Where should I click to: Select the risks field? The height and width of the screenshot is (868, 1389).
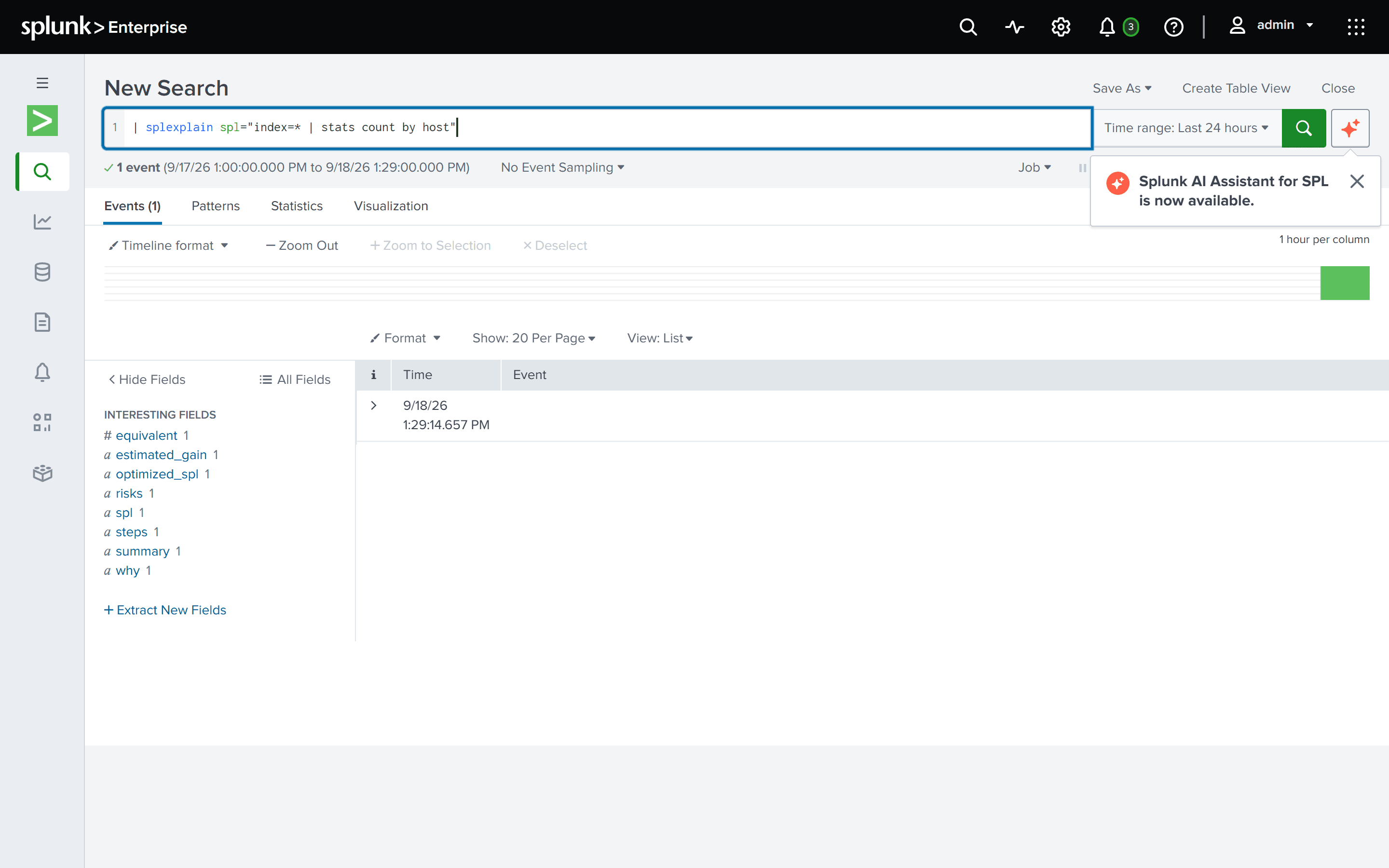(129, 494)
